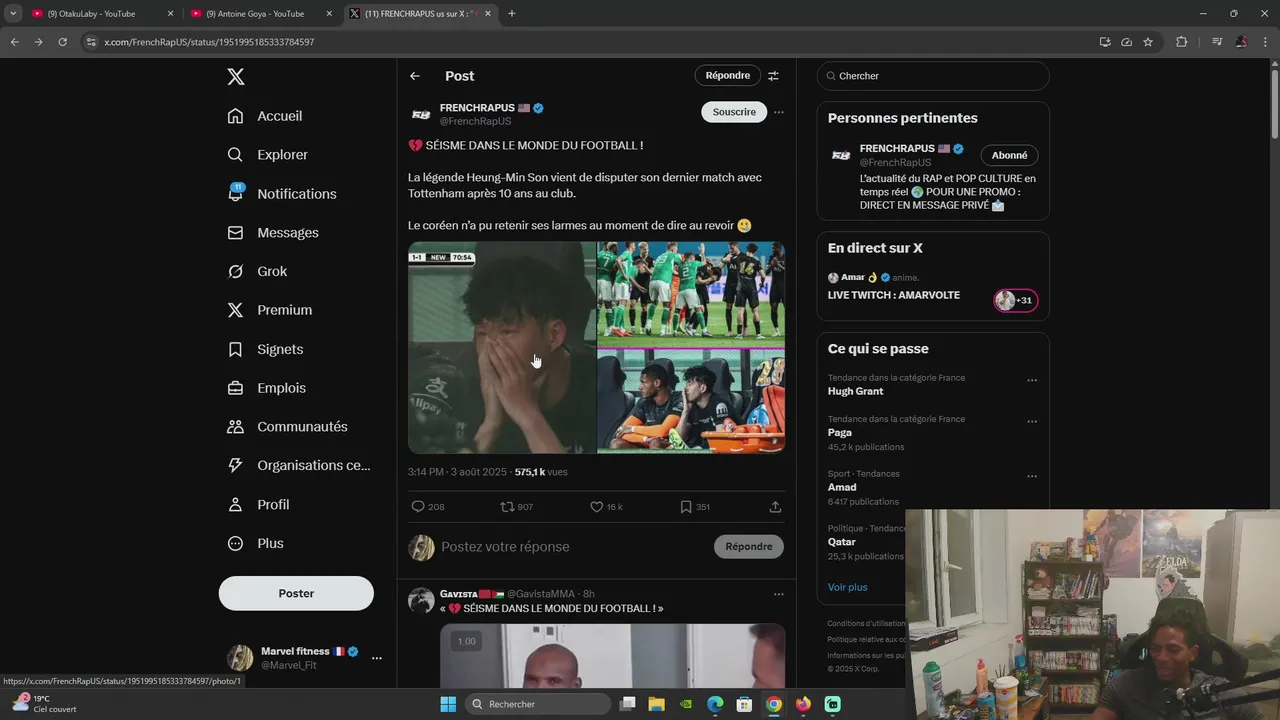Open Amad trend
The image size is (1280, 720).
(842, 488)
